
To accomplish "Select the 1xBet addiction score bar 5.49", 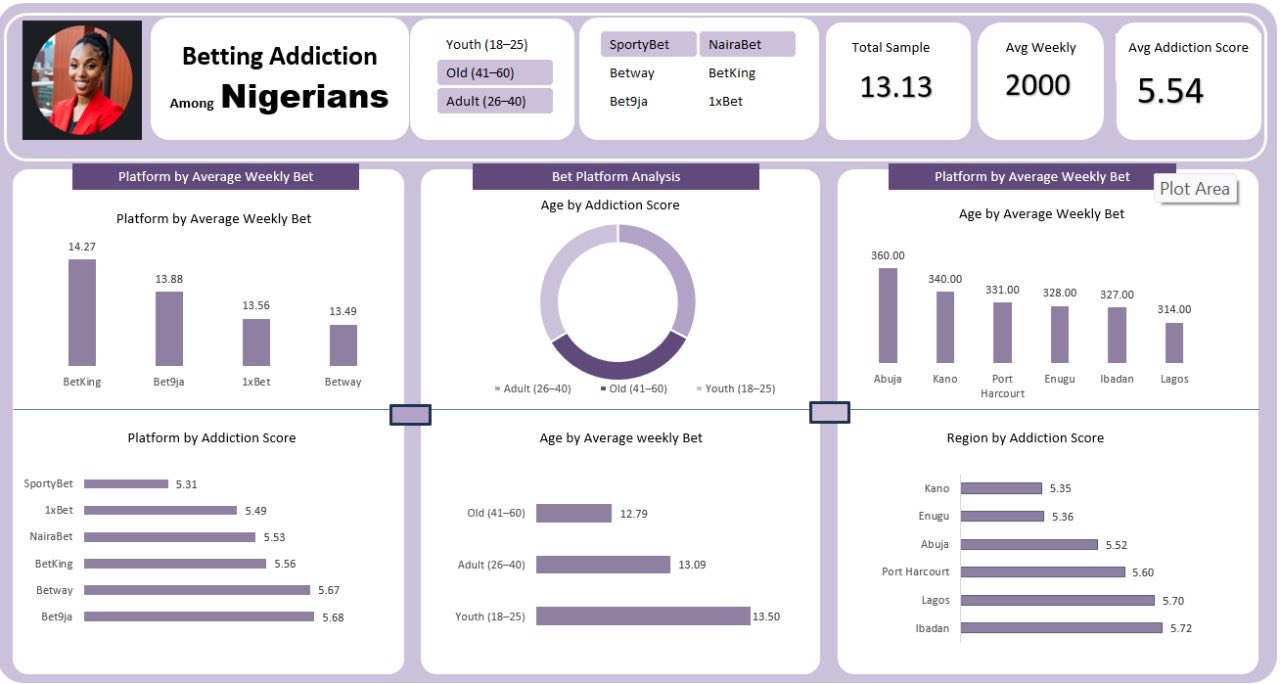I will coord(161,510).
